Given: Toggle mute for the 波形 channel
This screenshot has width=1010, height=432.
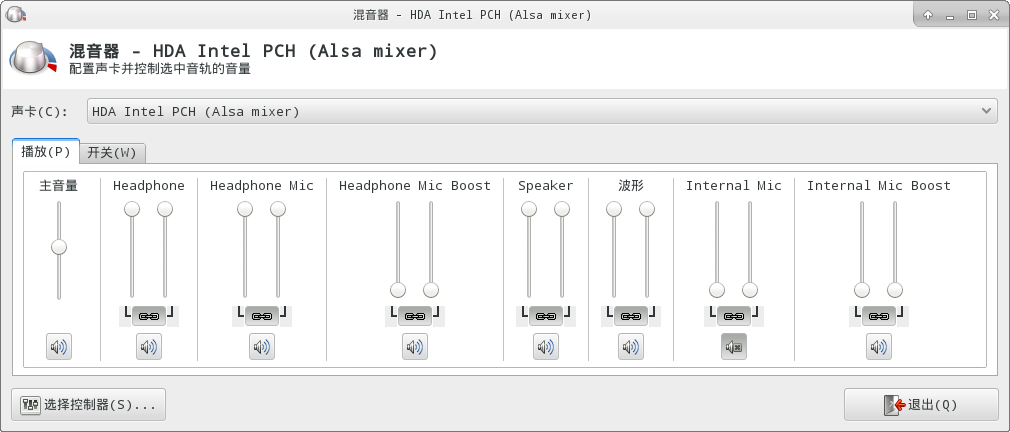Looking at the screenshot, I should point(631,347).
